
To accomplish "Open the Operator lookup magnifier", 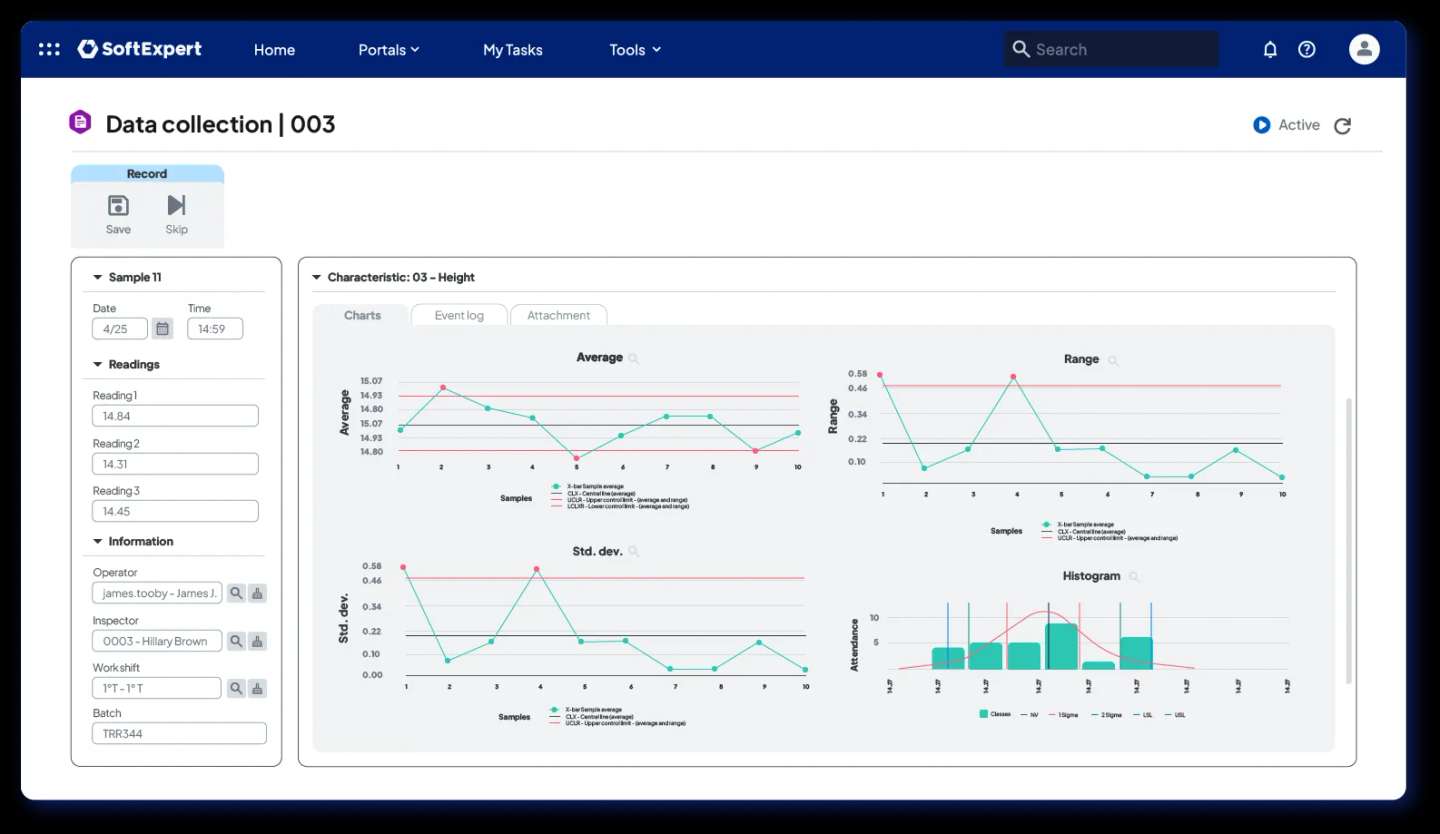I will click(x=236, y=592).
